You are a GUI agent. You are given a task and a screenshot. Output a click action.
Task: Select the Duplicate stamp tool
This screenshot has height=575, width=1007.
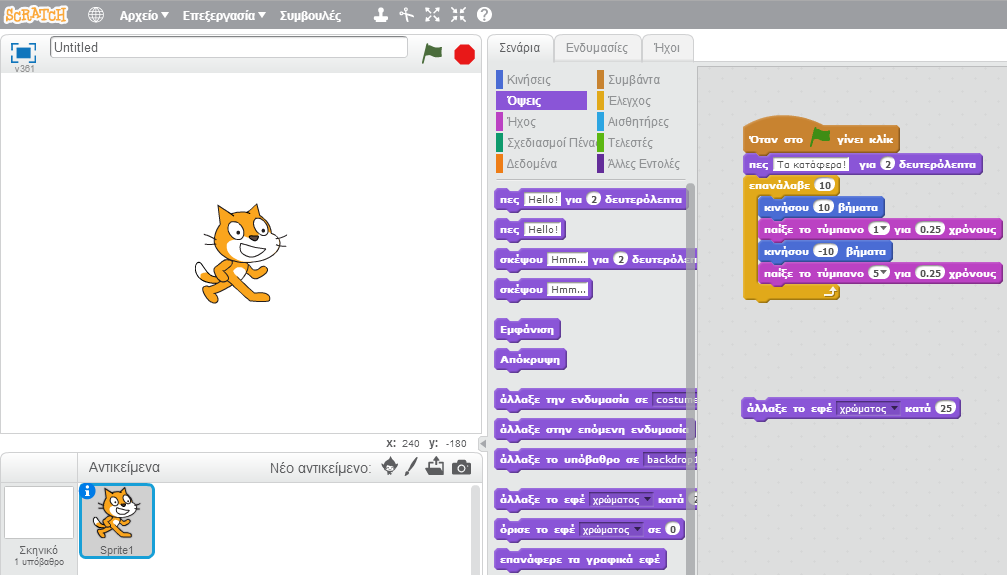[381, 14]
